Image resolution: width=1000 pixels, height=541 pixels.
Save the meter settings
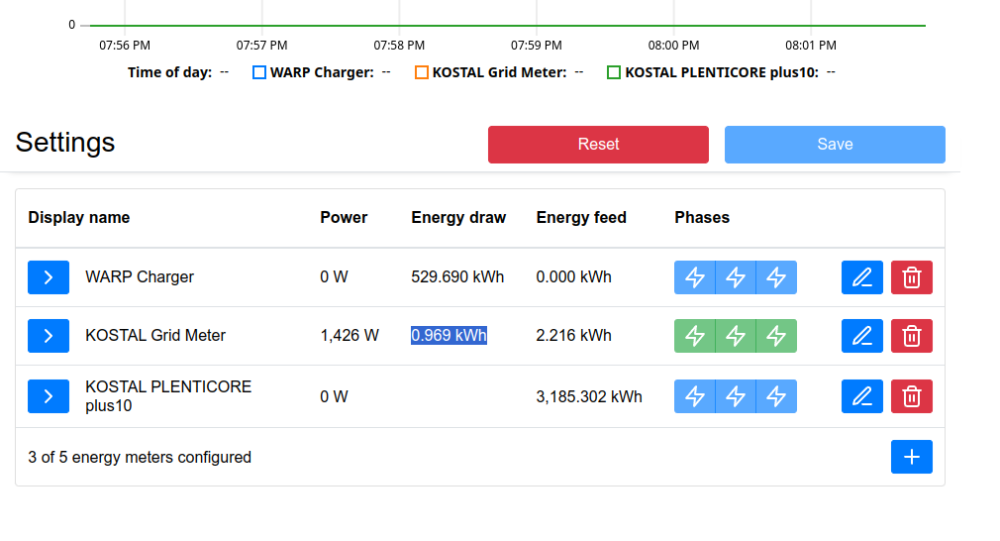(x=834, y=144)
